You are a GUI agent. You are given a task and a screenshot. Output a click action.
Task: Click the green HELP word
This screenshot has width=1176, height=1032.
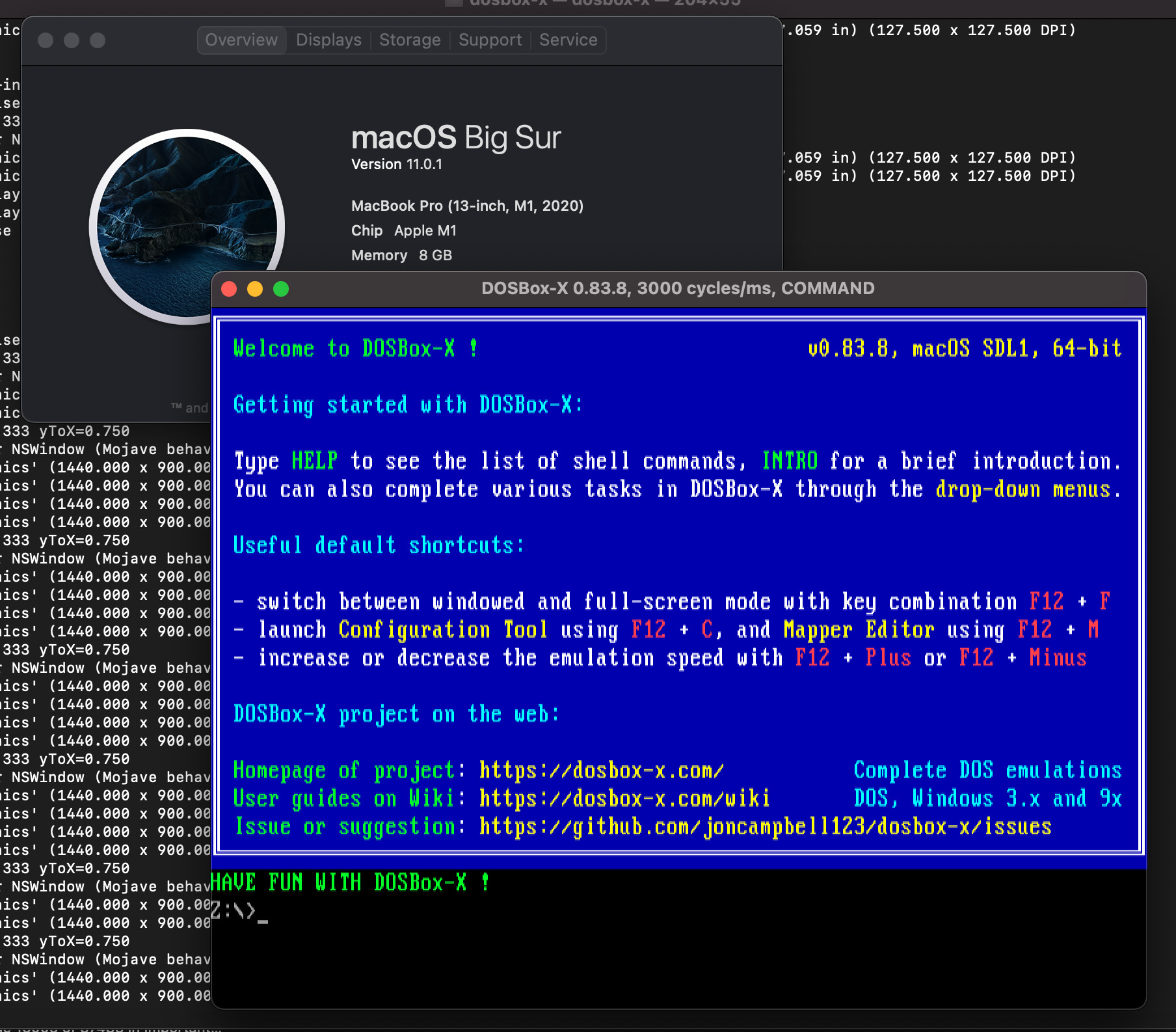coord(314,461)
